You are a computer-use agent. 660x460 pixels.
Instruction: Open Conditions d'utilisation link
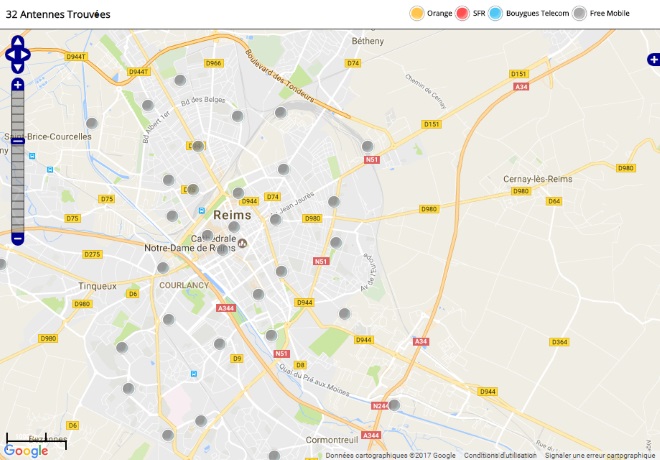pos(500,455)
